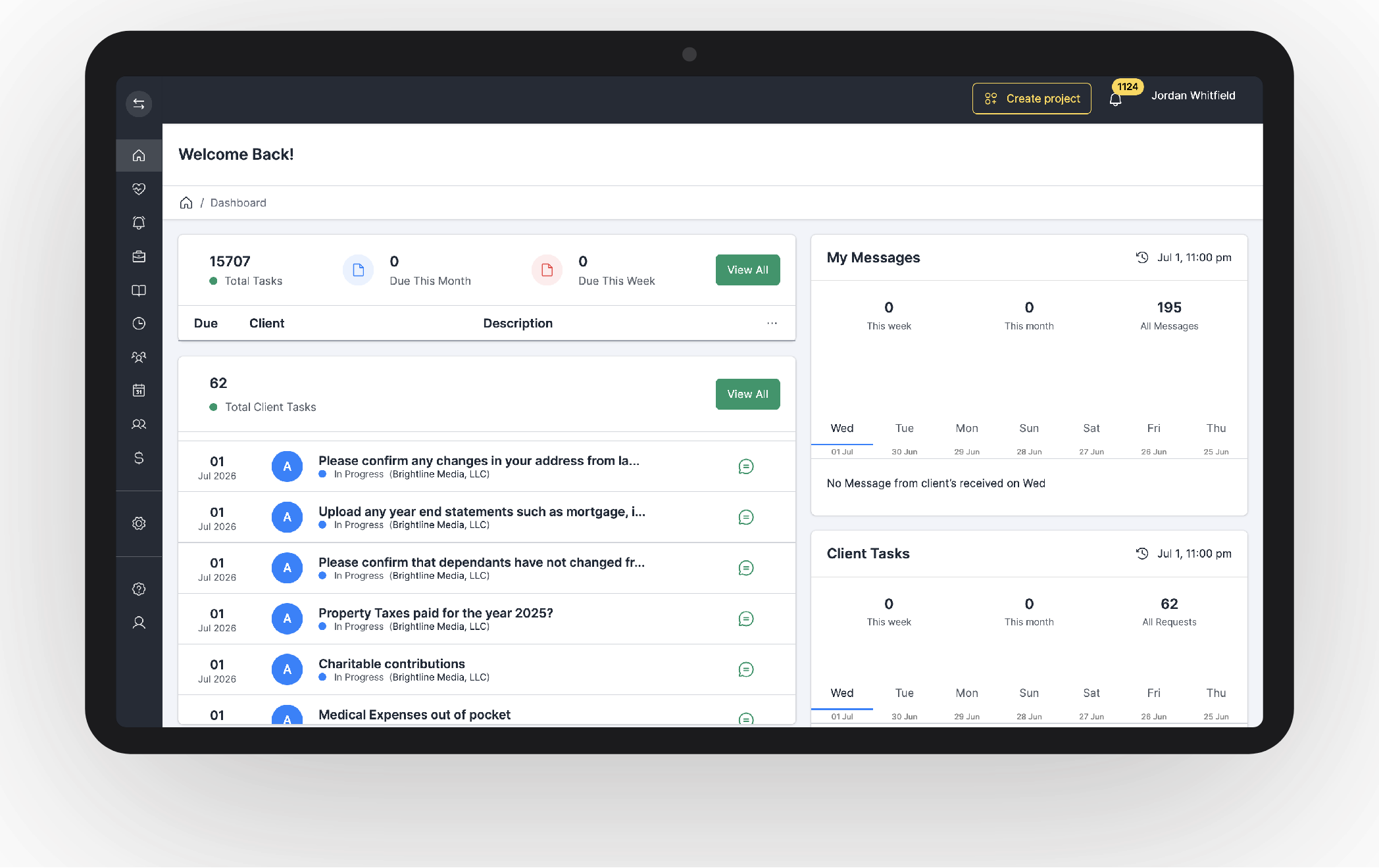Click the red Due This Week document icon

pos(547,270)
